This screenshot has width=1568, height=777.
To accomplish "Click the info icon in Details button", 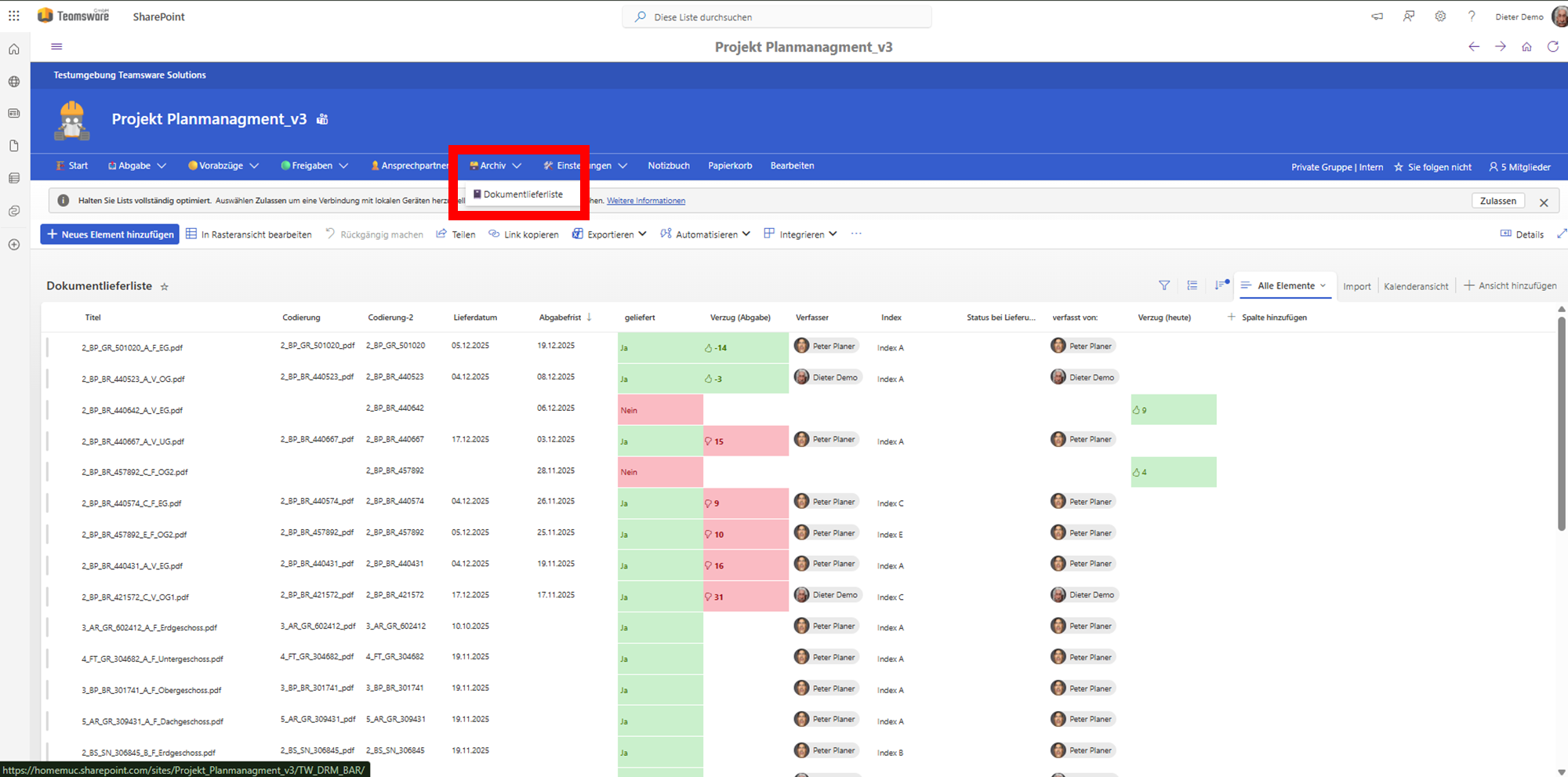I will pyautogui.click(x=1505, y=234).
